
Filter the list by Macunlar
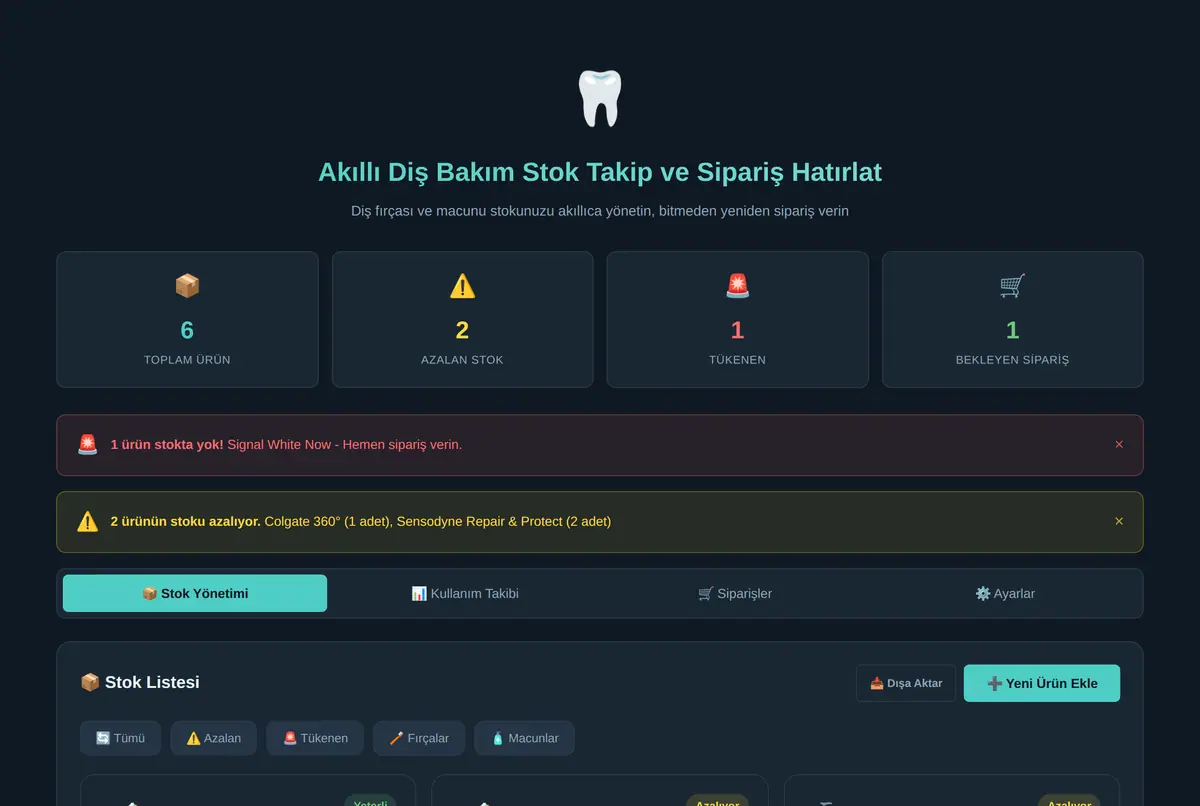coord(524,738)
